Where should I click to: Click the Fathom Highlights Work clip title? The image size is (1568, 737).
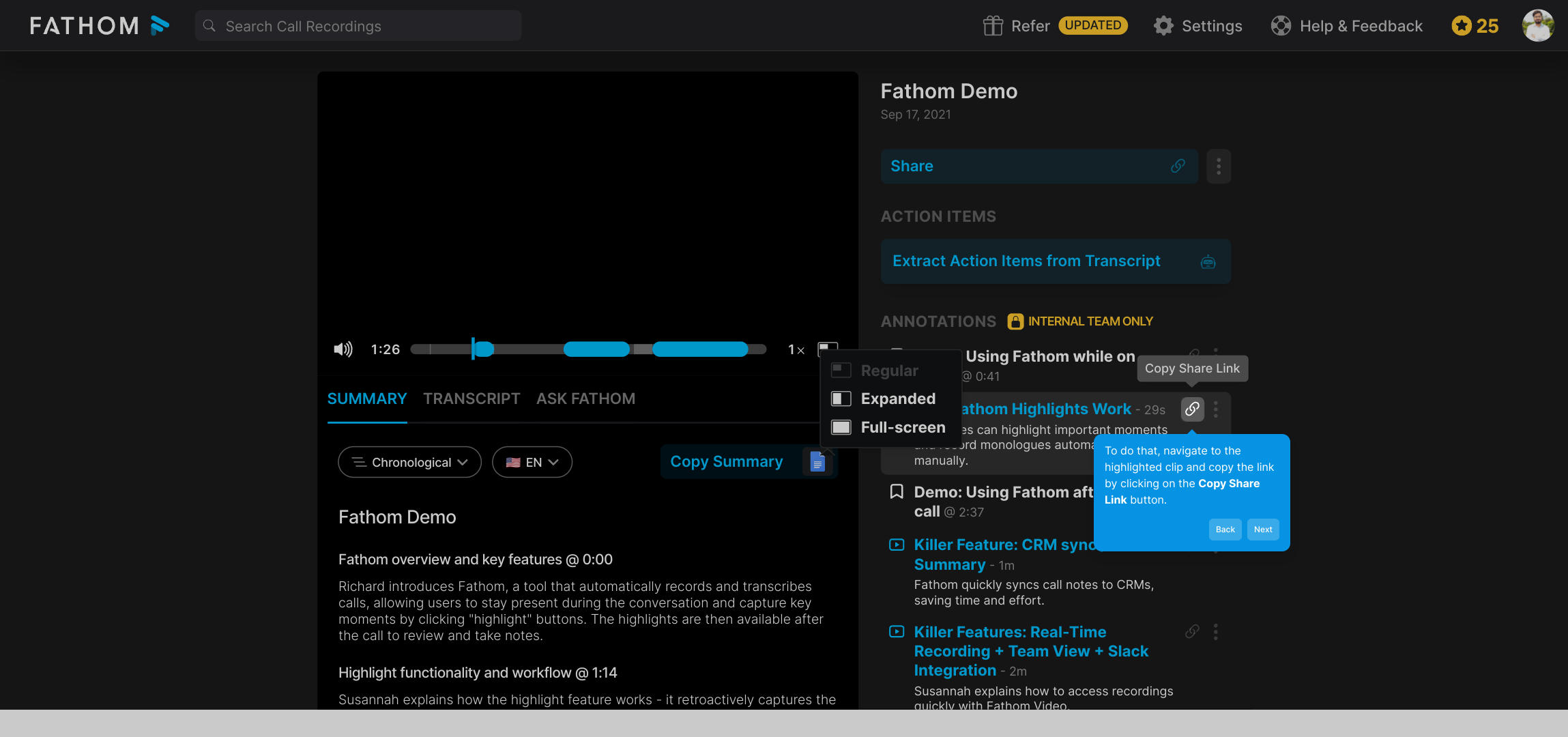tap(1046, 409)
